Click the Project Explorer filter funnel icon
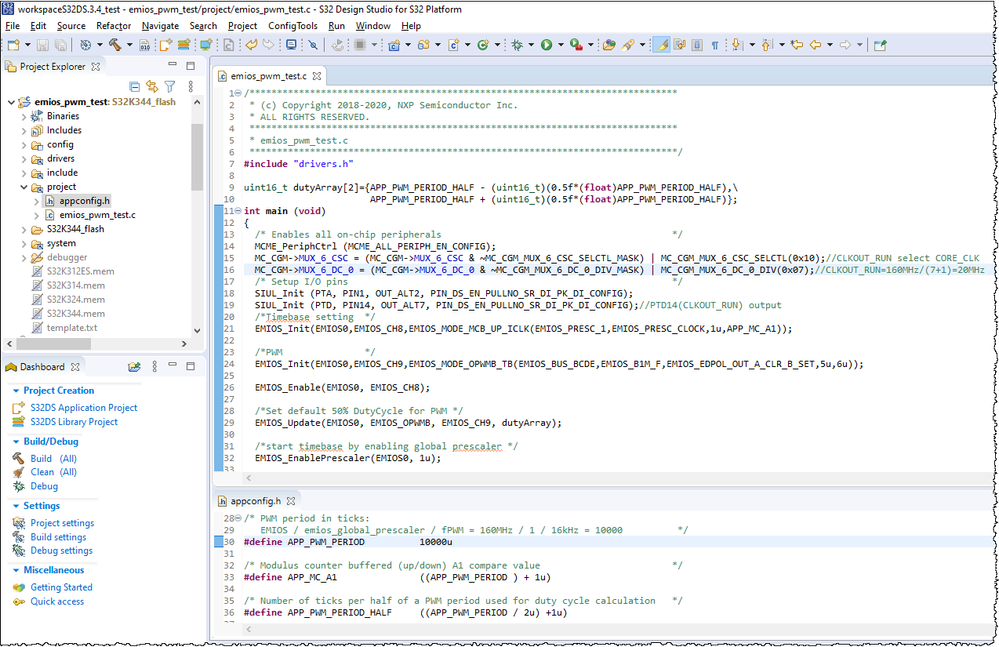 170,86
